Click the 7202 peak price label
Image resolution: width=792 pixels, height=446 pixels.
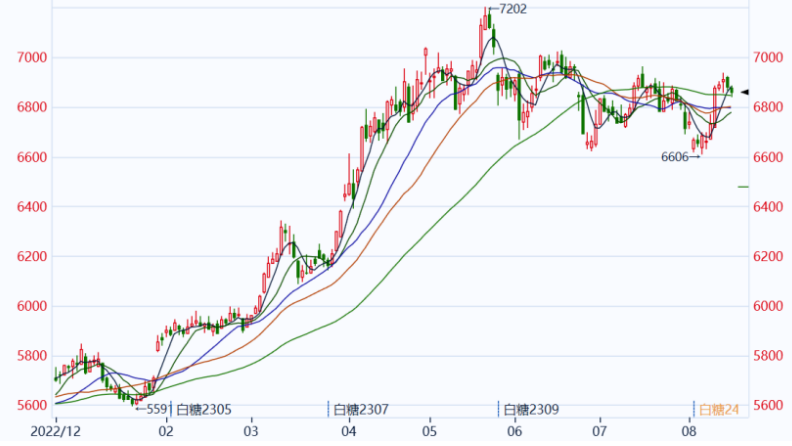(512, 9)
